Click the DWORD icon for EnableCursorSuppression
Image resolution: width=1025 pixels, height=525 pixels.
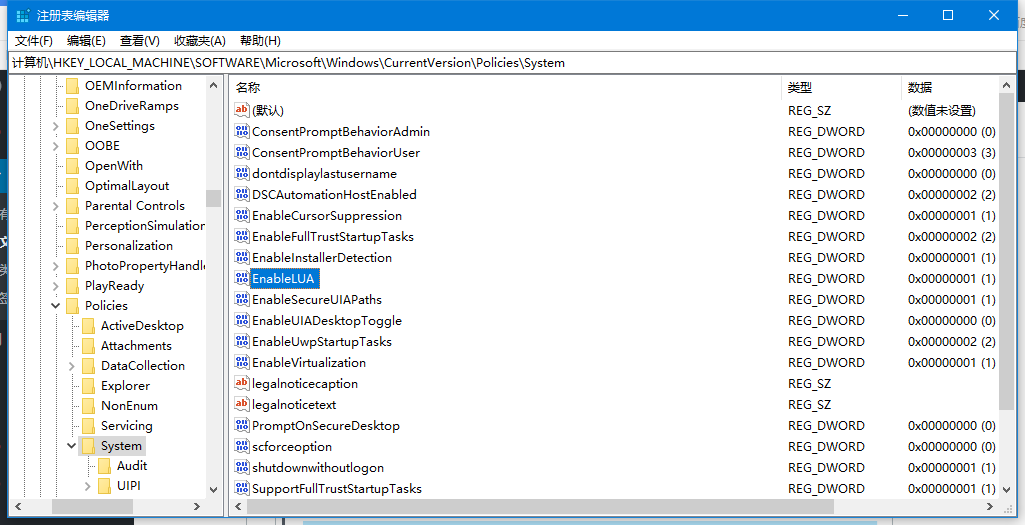click(x=242, y=215)
